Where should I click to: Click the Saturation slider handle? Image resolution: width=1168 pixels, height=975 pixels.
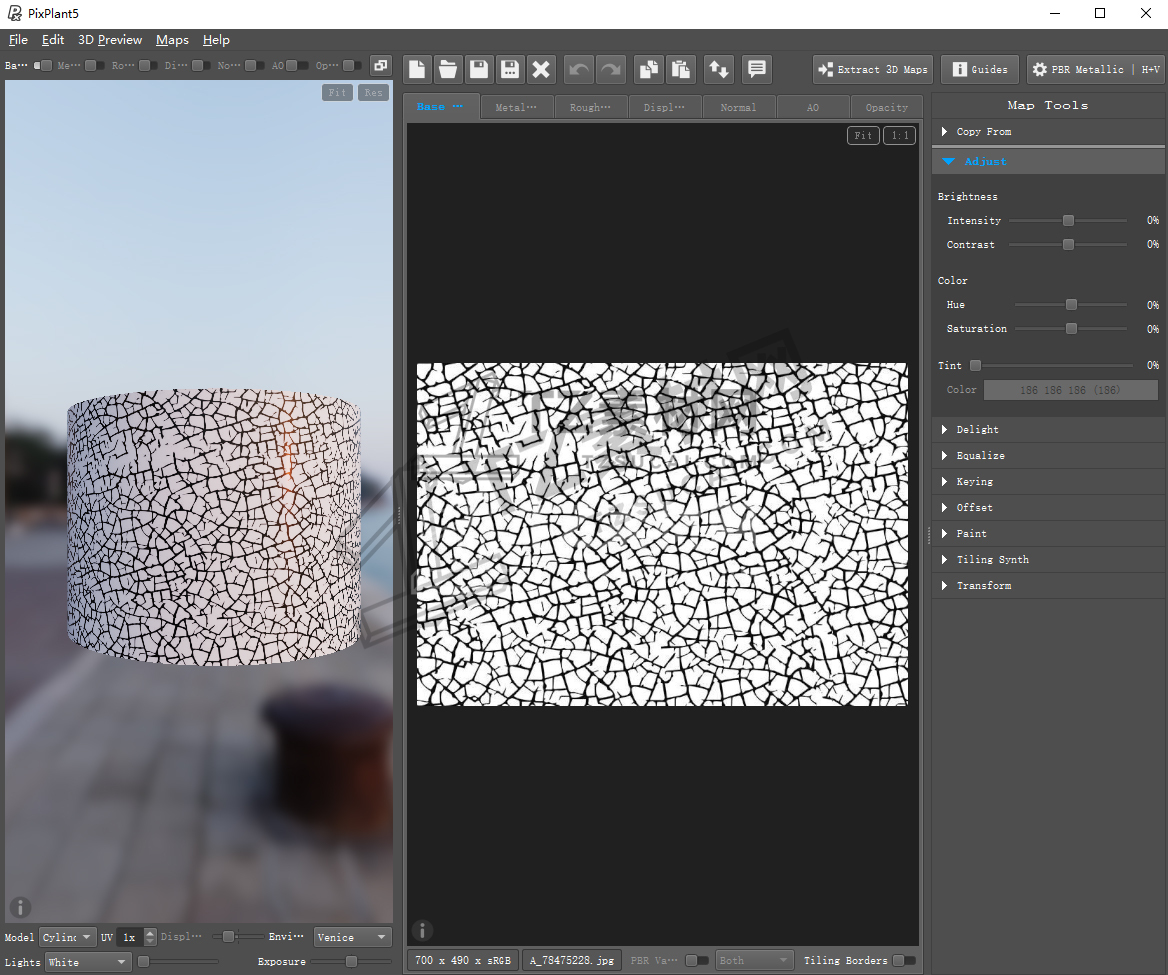[1071, 329]
